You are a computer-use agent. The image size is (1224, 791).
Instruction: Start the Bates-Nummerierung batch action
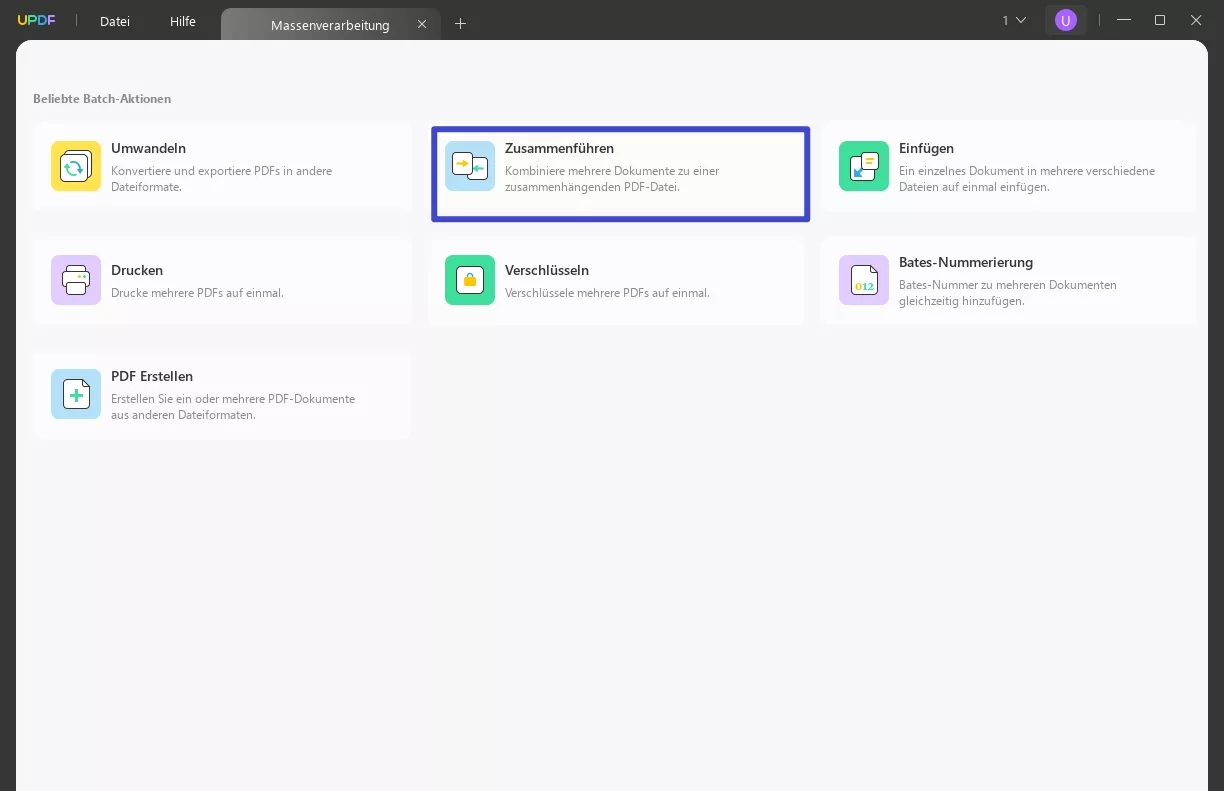click(1008, 280)
